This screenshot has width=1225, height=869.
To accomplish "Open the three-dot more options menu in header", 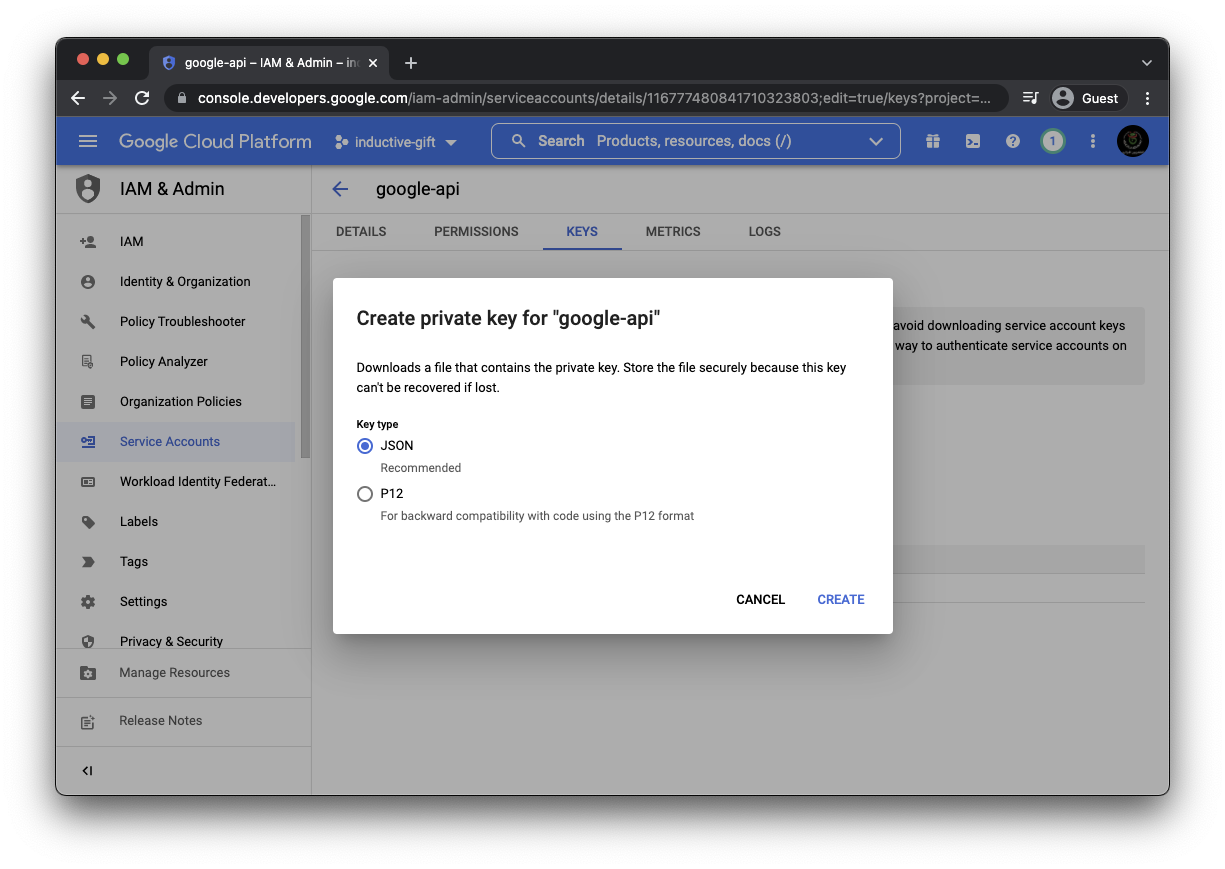I will point(1093,142).
